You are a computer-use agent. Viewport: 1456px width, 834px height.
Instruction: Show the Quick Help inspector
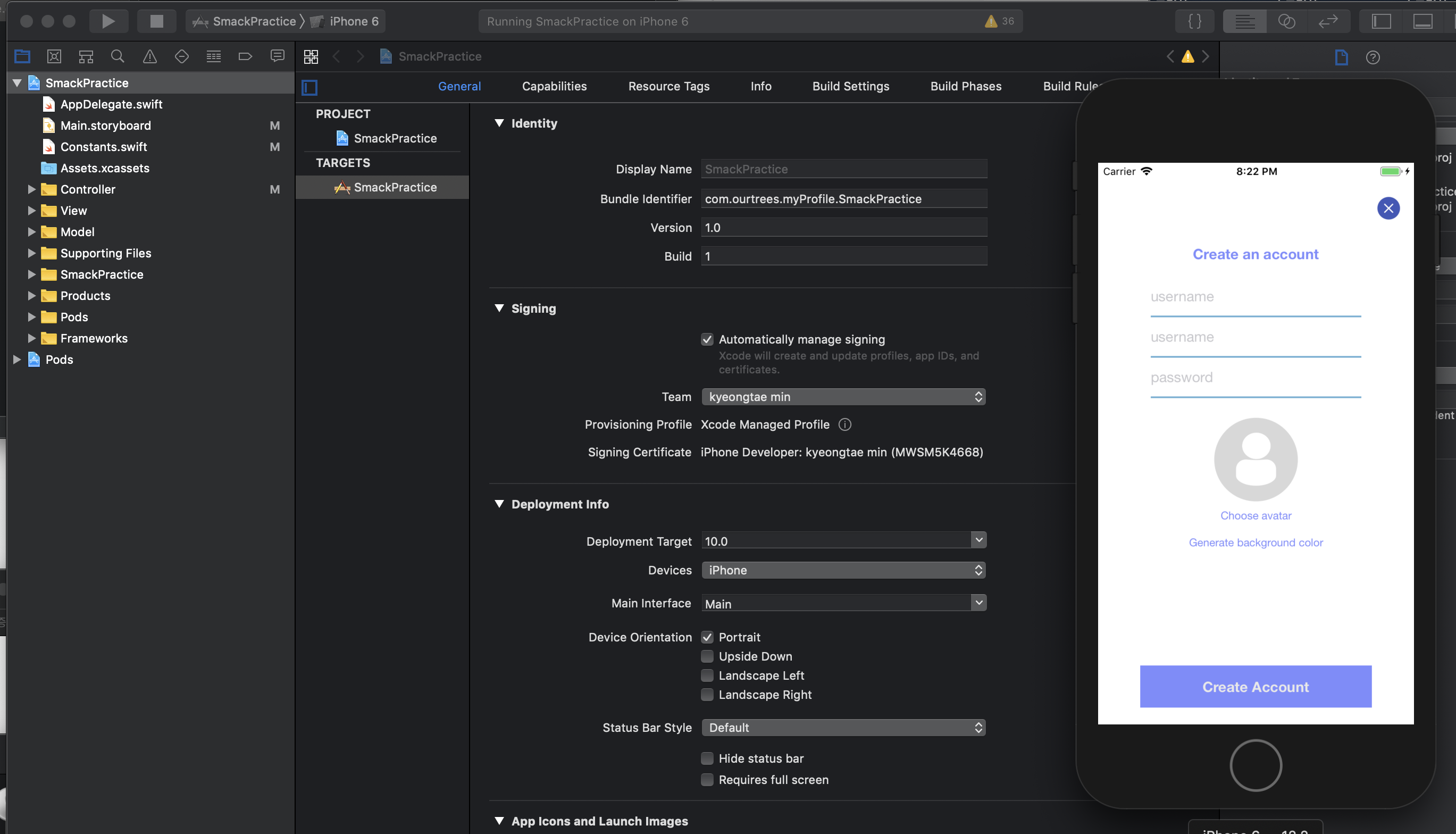point(1373,57)
